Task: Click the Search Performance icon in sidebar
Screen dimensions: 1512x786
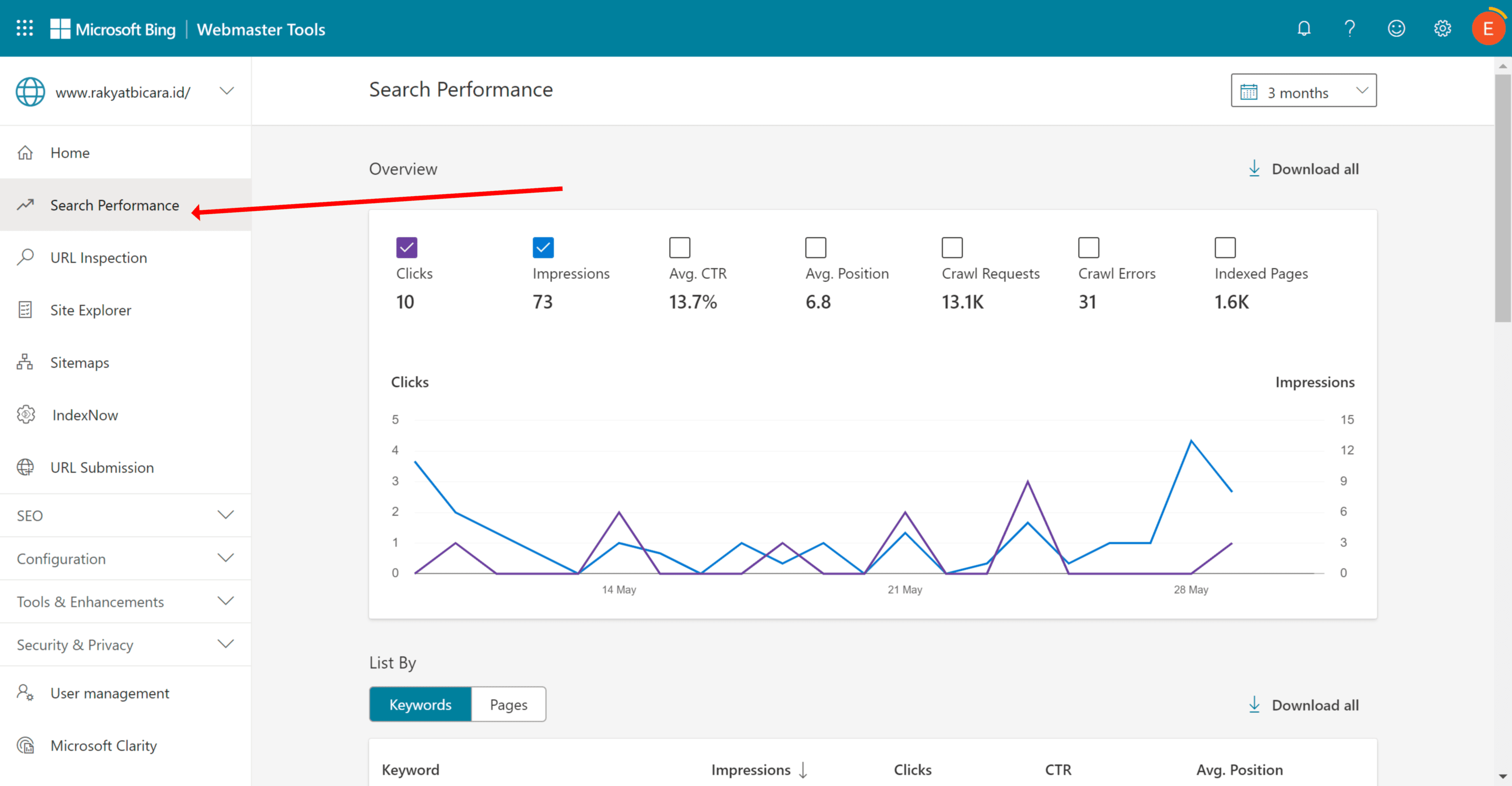Action: click(x=26, y=205)
